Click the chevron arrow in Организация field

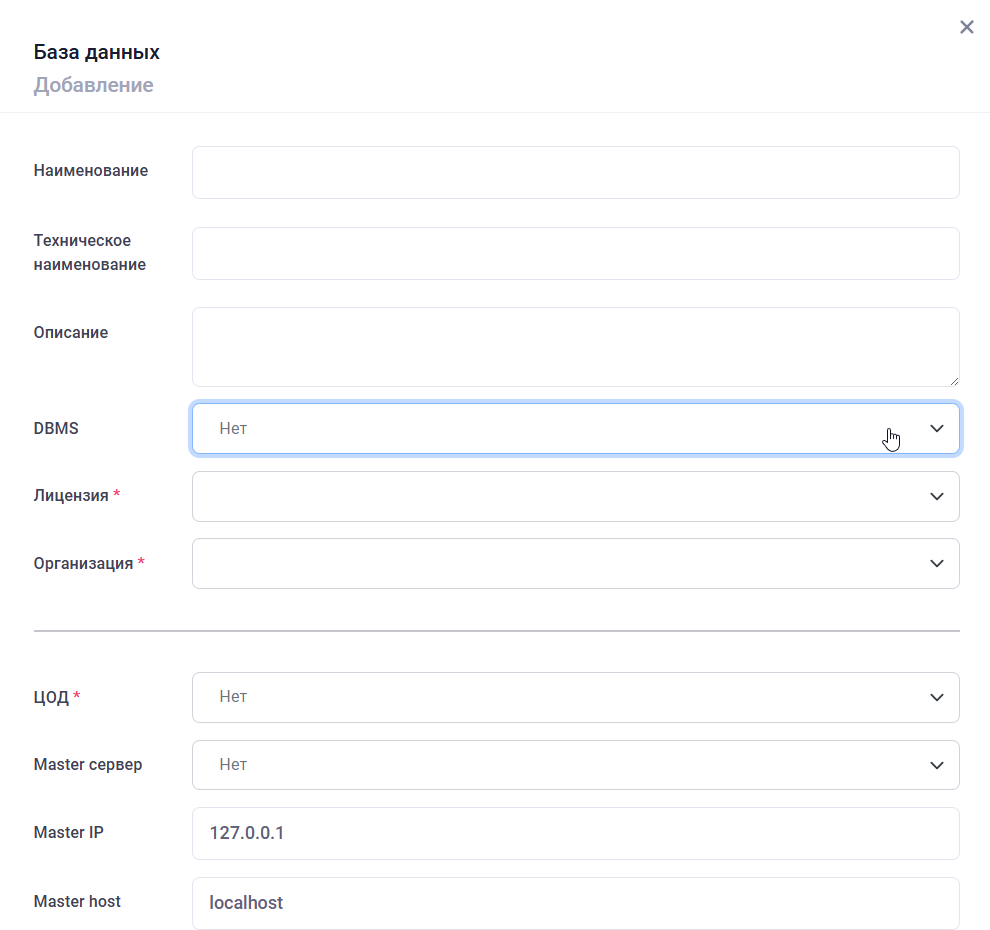pyautogui.click(x=936, y=563)
